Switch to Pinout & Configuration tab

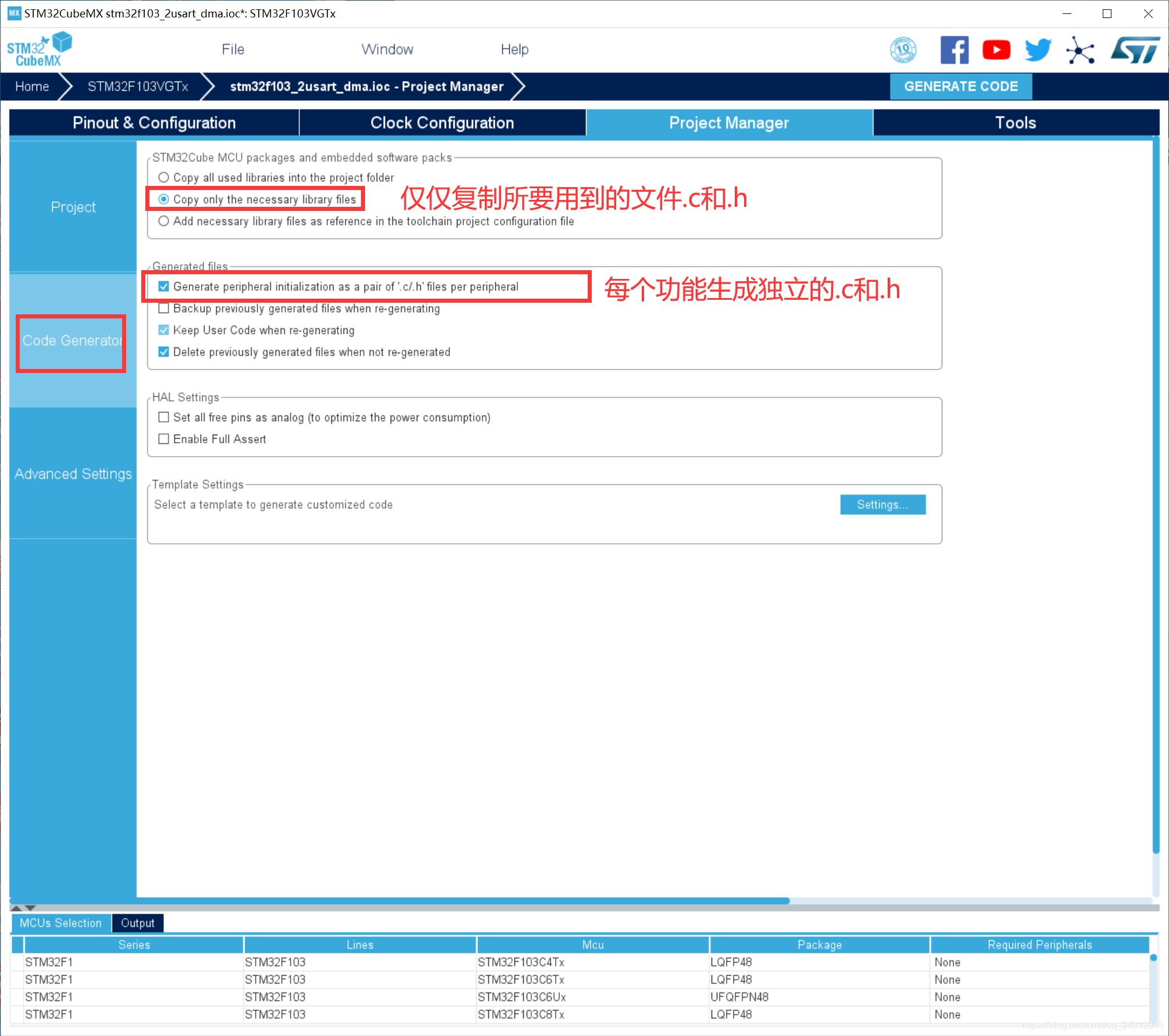[154, 122]
